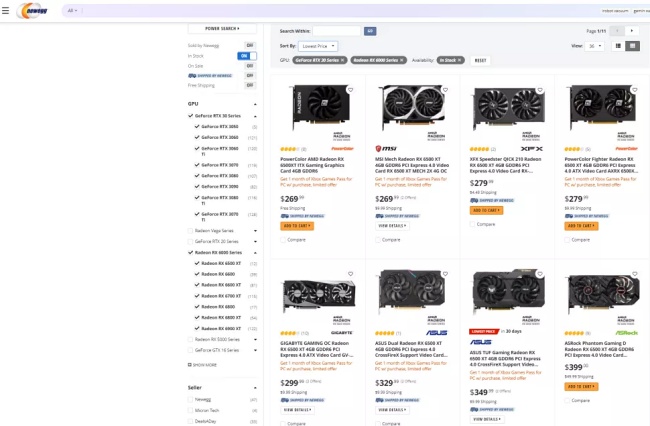650x426 pixels.
Task: Open GIGABYTE Gaming OC Radeon product image
Action: click(x=318, y=294)
